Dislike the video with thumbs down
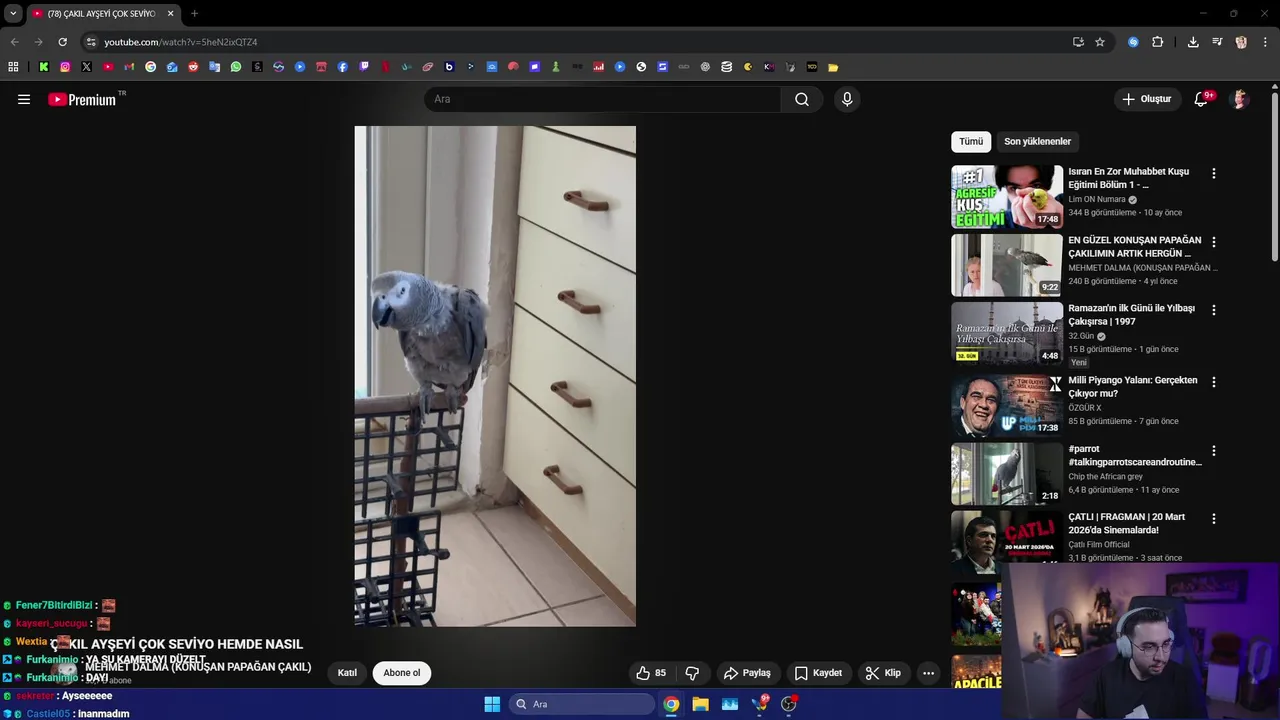This screenshot has width=1280, height=720. pyautogui.click(x=692, y=673)
